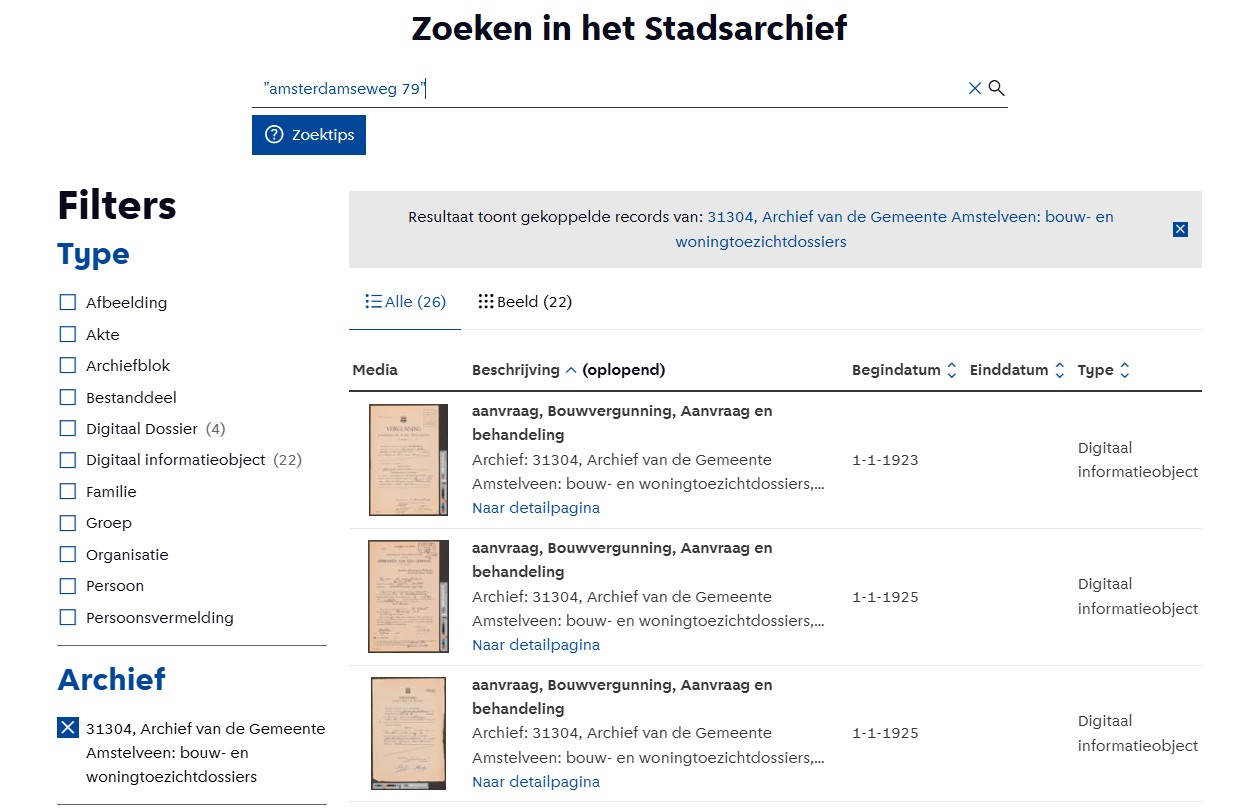Viewport: 1243px width, 810px height.
Task: Tick the Groep type filter
Action: [68, 523]
